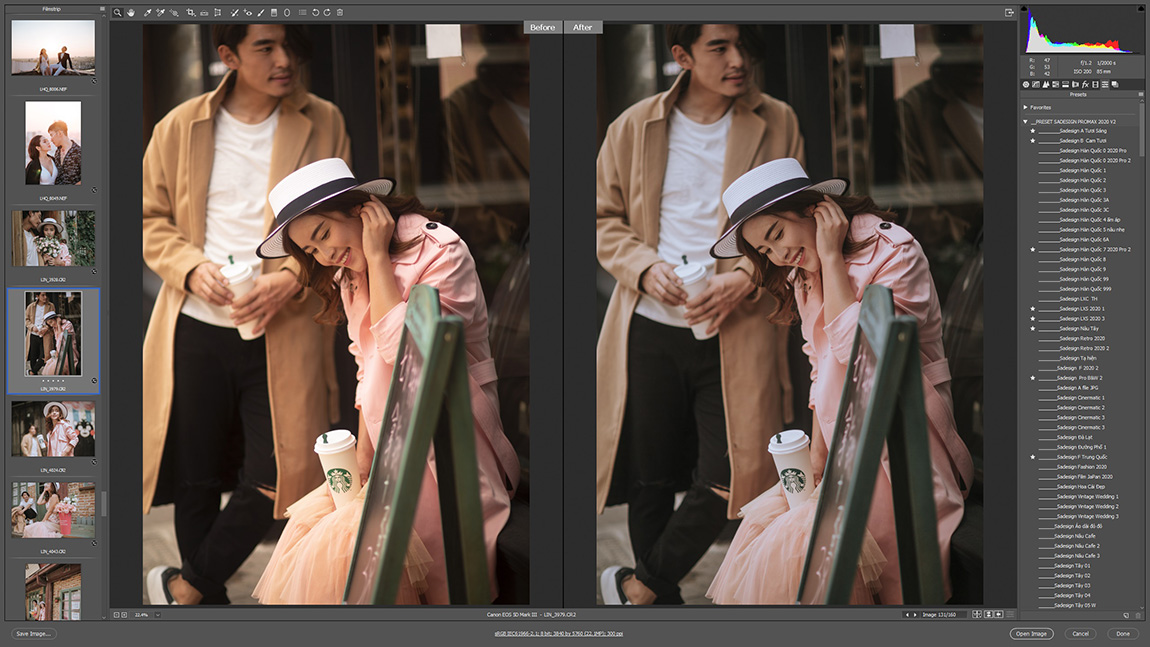Rotate image 90 degrees counterclockwise
The image size is (1150, 647).
click(315, 12)
